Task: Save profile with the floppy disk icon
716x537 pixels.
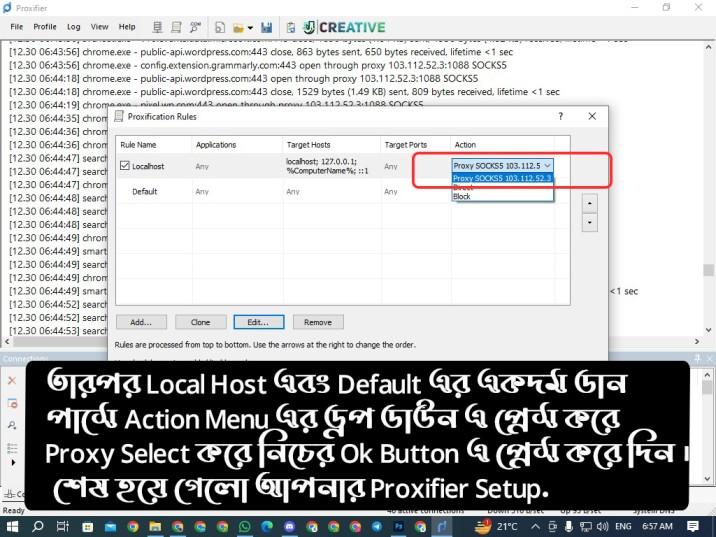Action: click(267, 27)
